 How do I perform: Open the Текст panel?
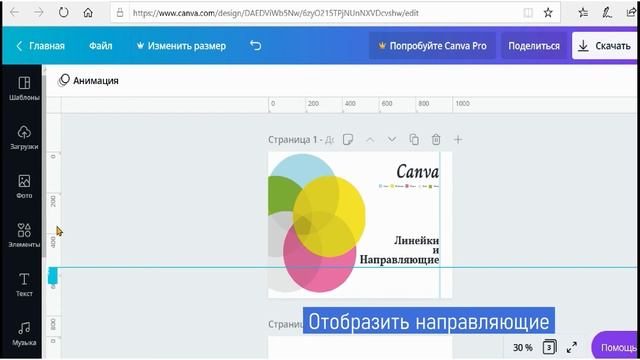(24, 284)
